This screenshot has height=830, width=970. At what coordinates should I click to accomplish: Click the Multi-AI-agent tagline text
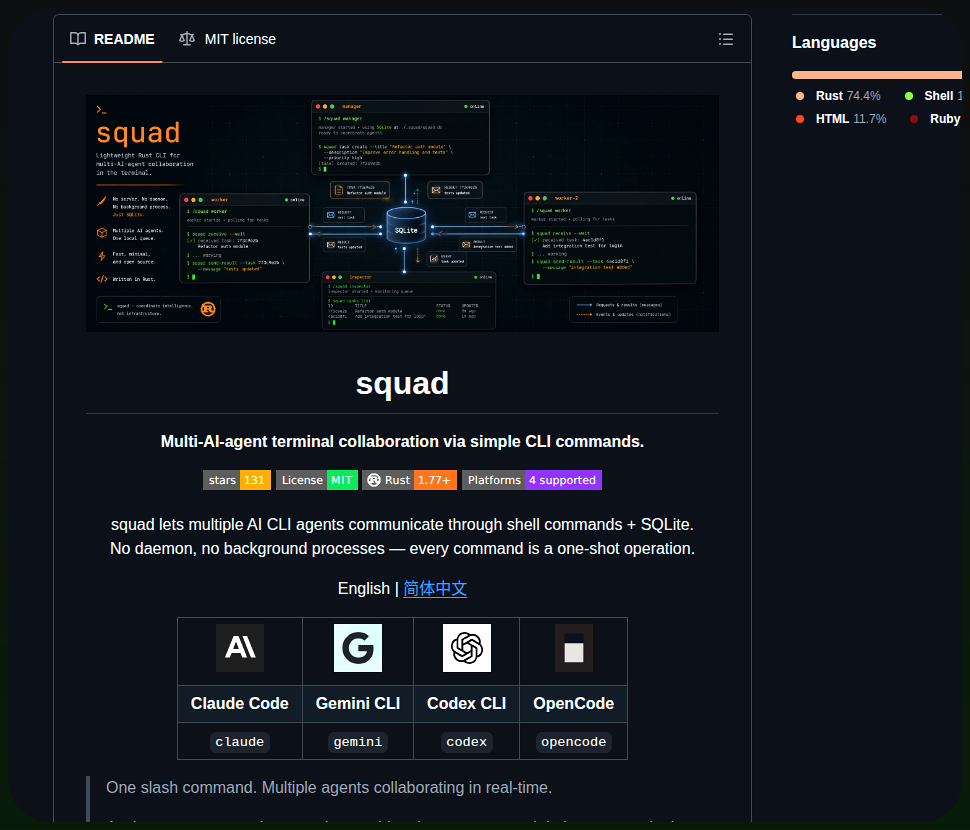(402, 441)
